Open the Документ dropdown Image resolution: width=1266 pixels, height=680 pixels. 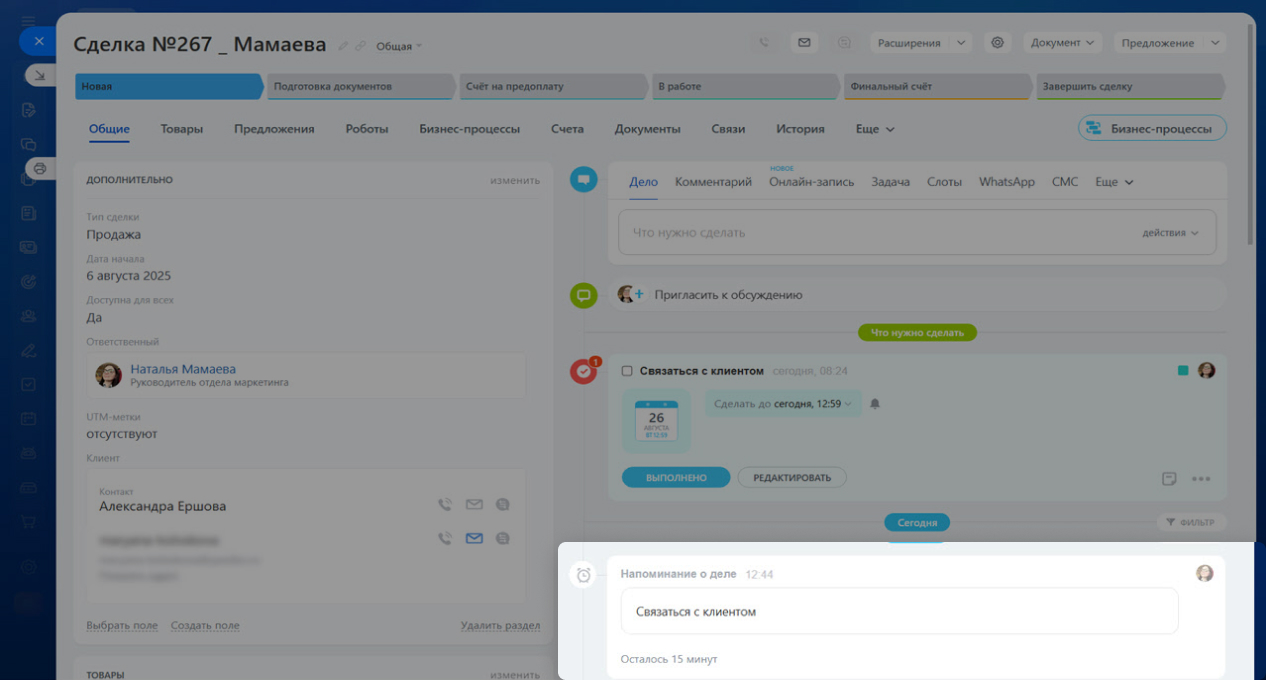click(1062, 43)
